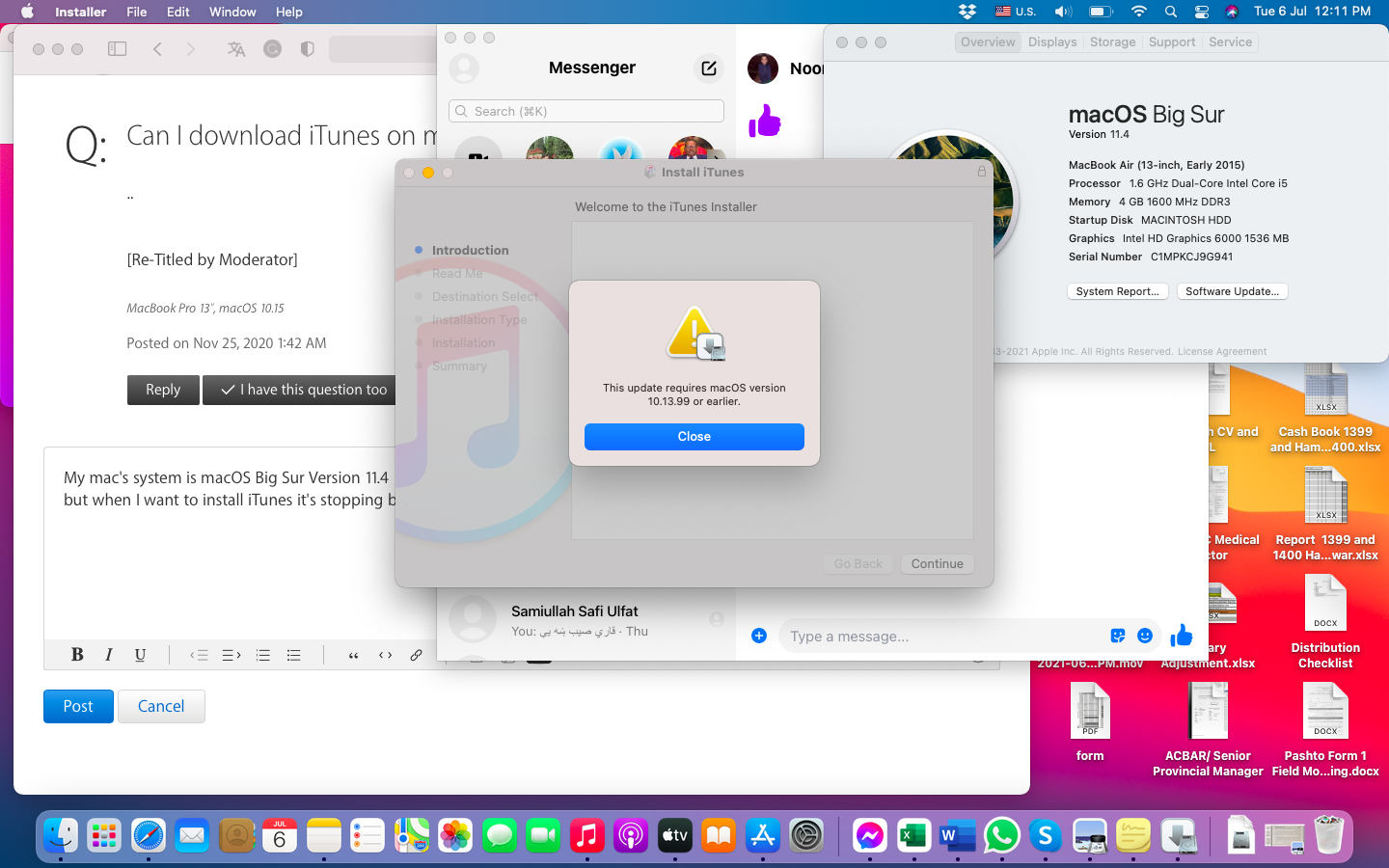This screenshot has width=1389, height=868.
Task: Click the Cancel button below the editor
Action: pos(161,706)
